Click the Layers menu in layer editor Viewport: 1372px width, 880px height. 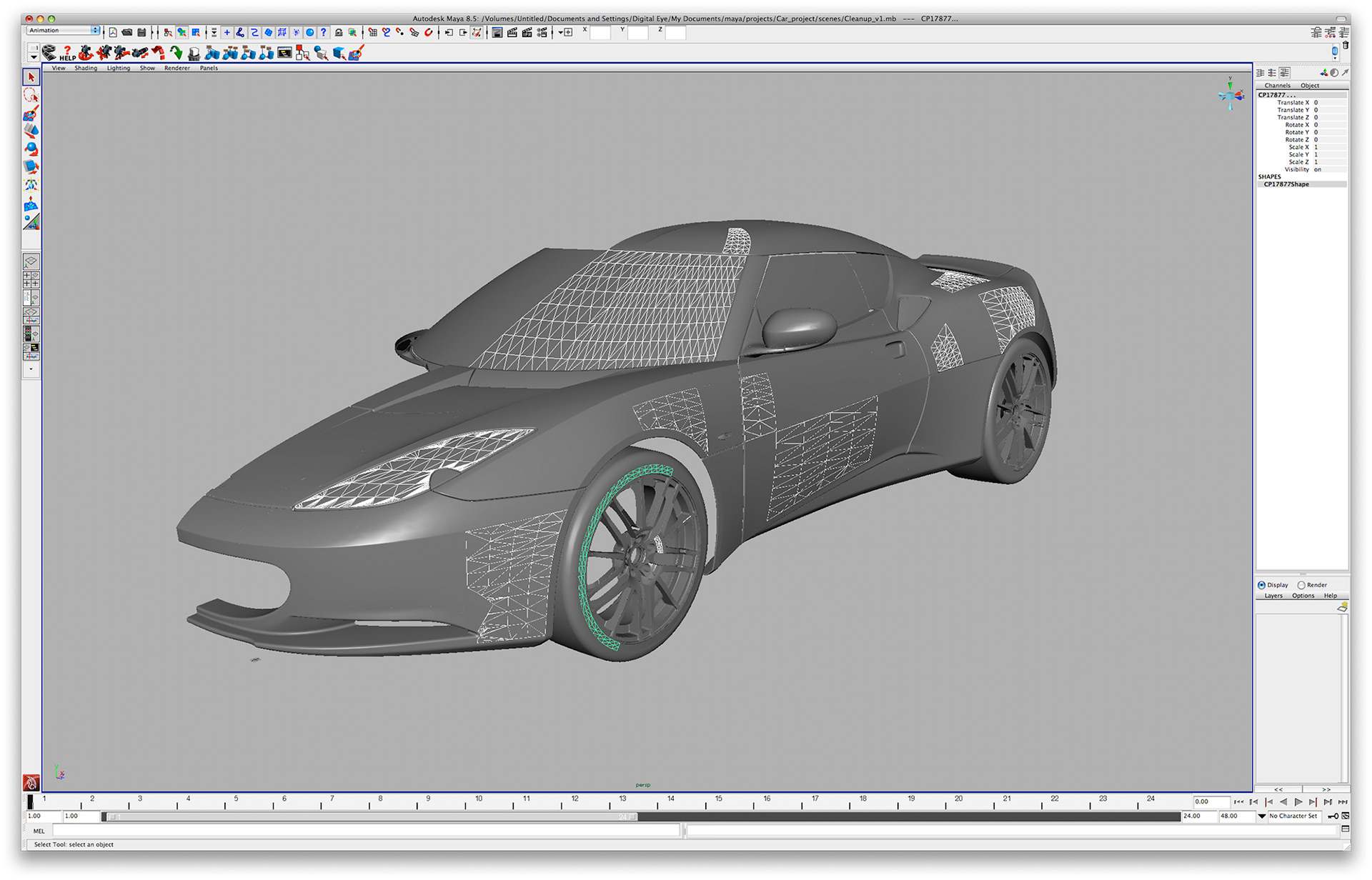point(1273,596)
